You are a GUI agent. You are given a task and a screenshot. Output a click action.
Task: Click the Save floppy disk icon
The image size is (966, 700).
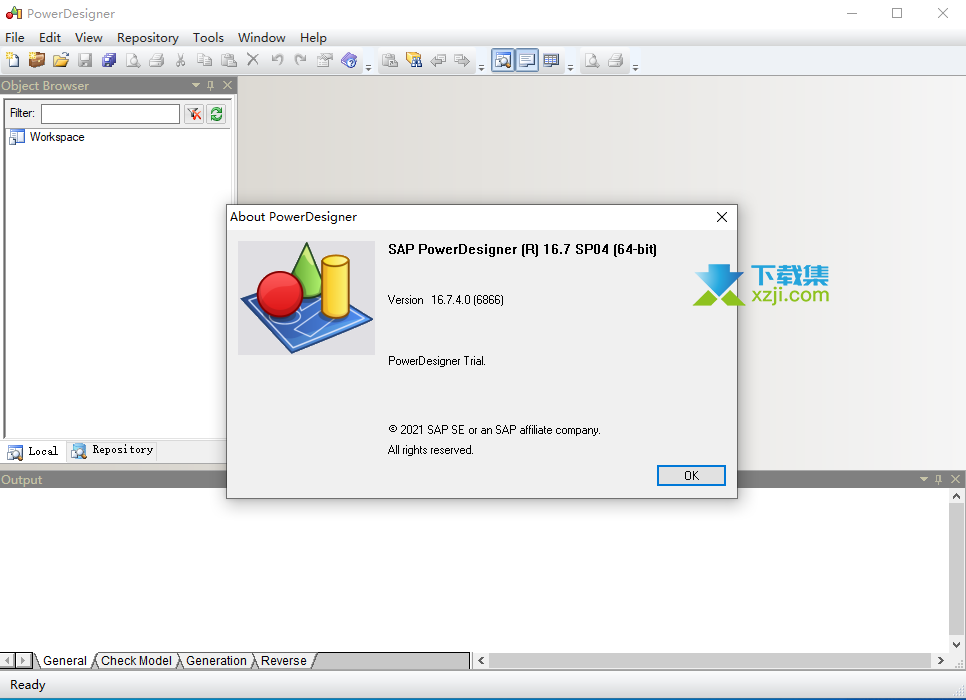[x=85, y=60]
